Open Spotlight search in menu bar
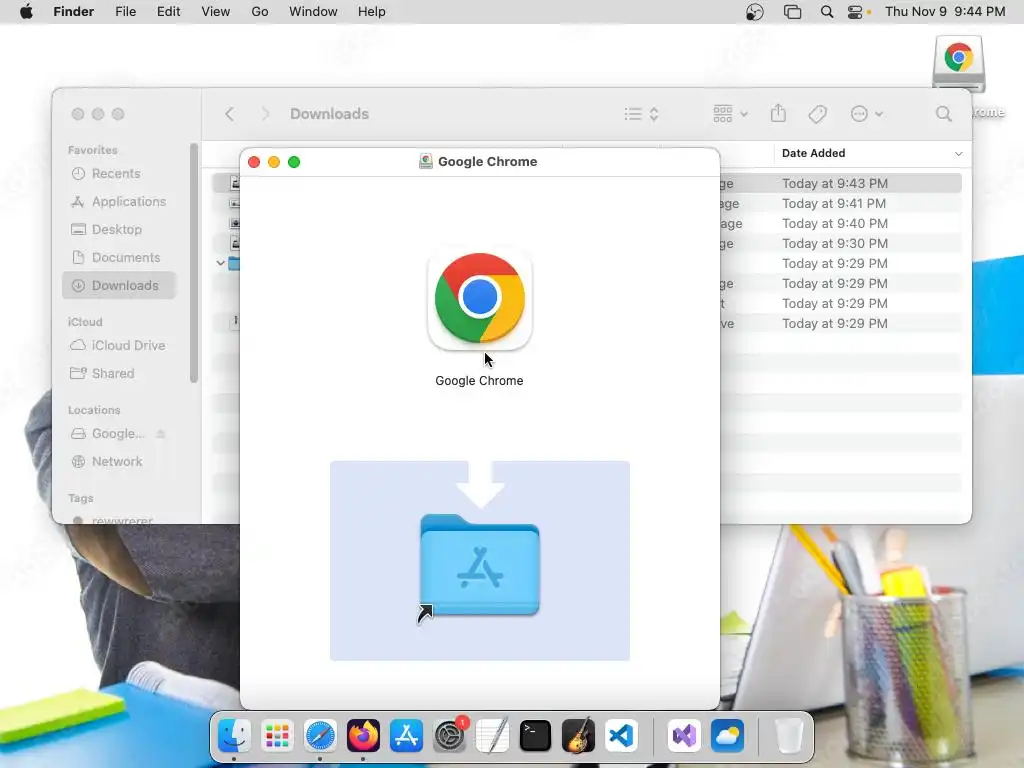Viewport: 1024px width, 768px height. point(827,12)
